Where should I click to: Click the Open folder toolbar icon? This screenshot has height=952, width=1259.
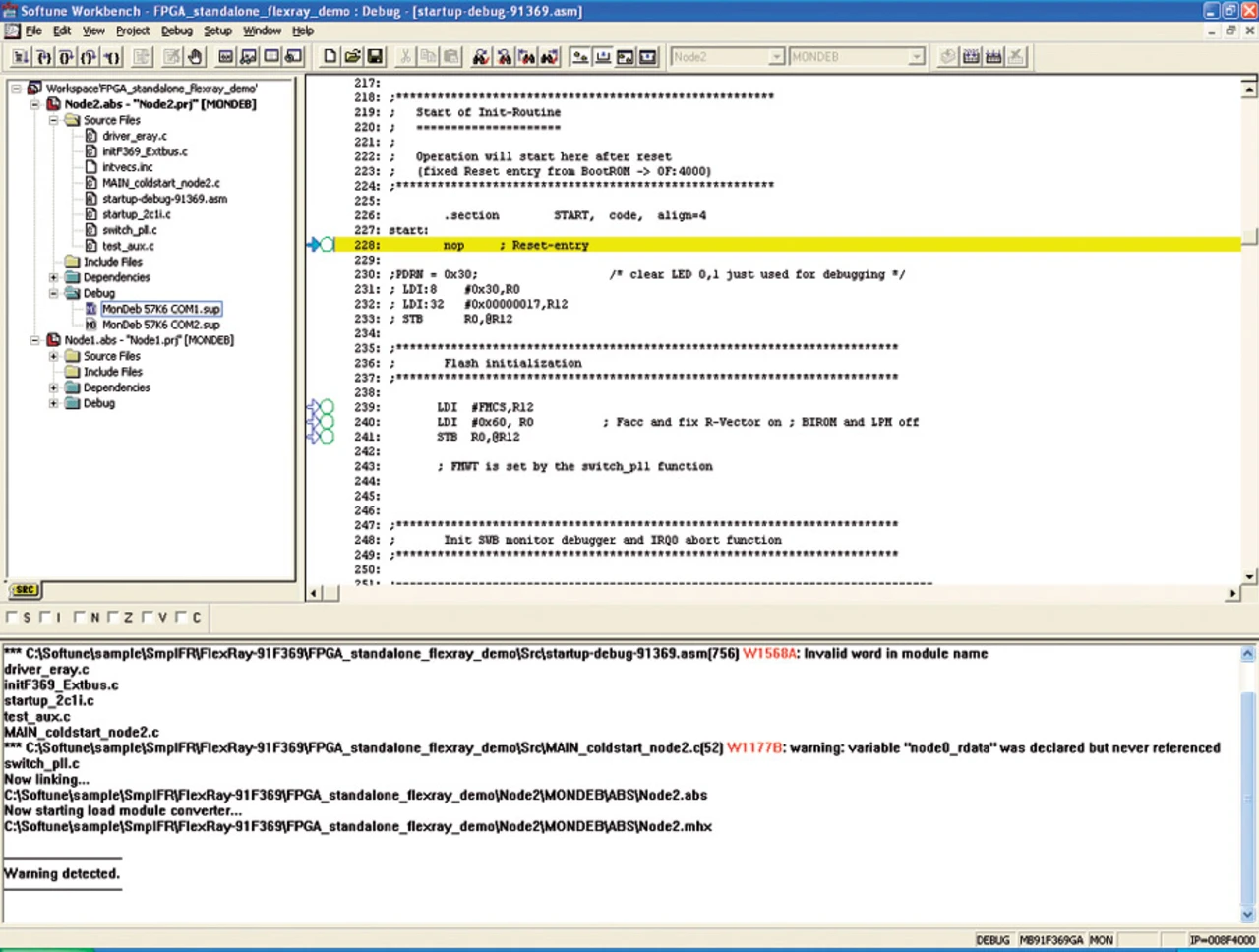click(x=352, y=57)
